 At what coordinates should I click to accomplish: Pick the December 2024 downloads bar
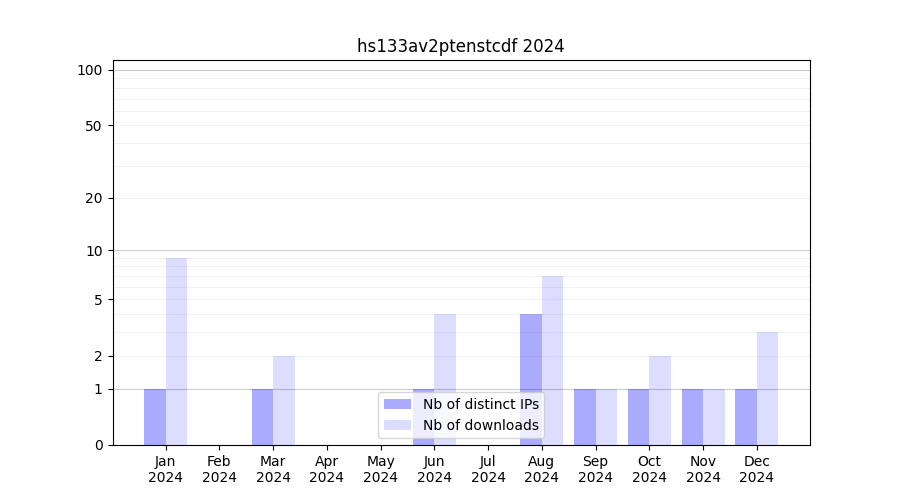(x=767, y=388)
